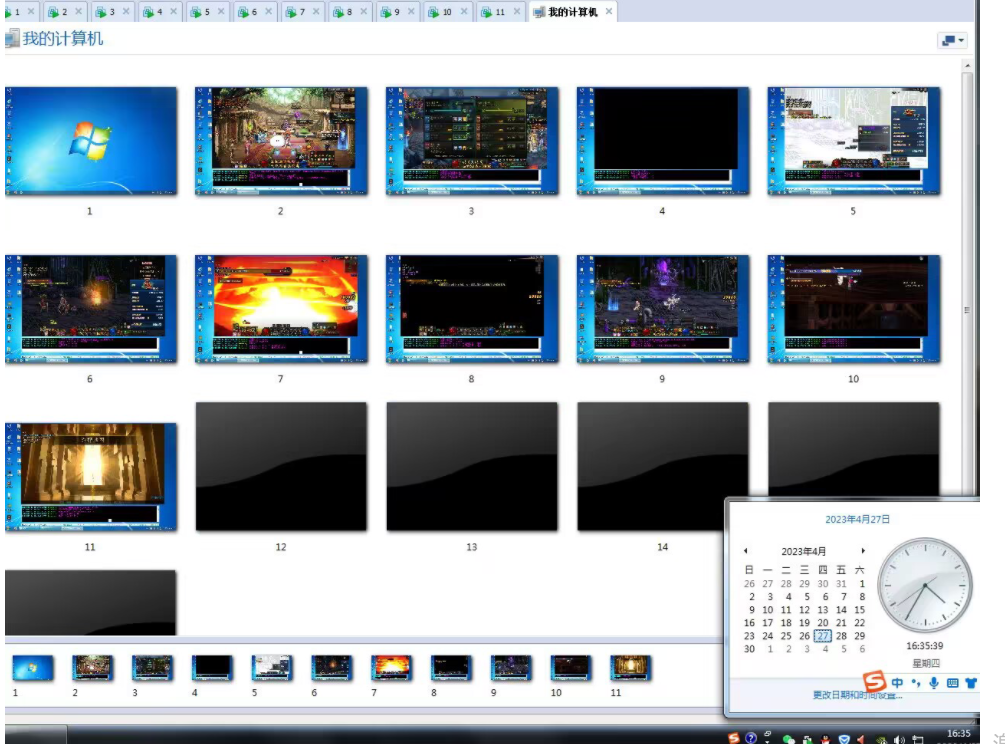The image size is (1005, 744).
Task: Open large thumbnail labeled 6
Action: [x=91, y=309]
